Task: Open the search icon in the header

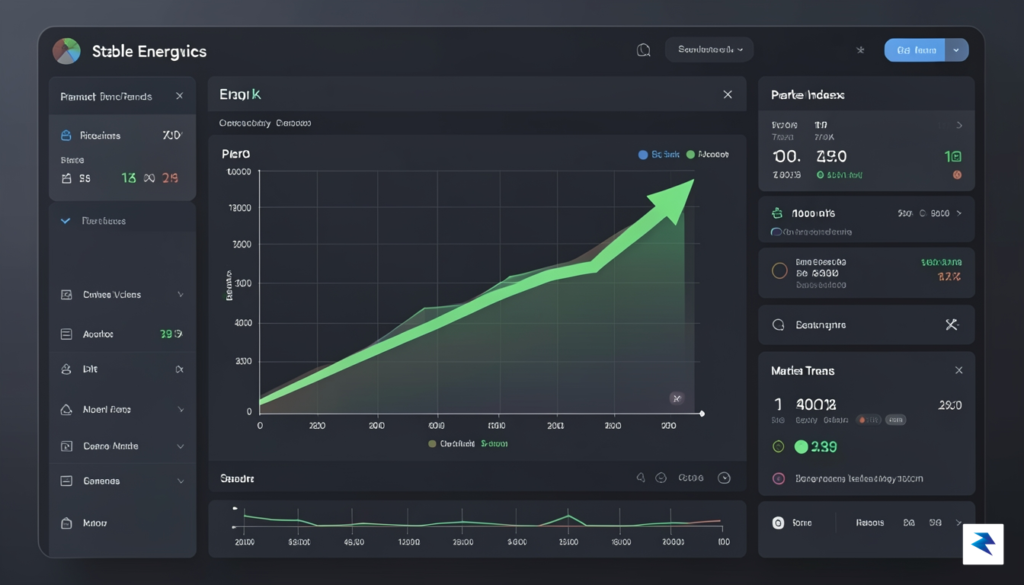Action: [643, 50]
